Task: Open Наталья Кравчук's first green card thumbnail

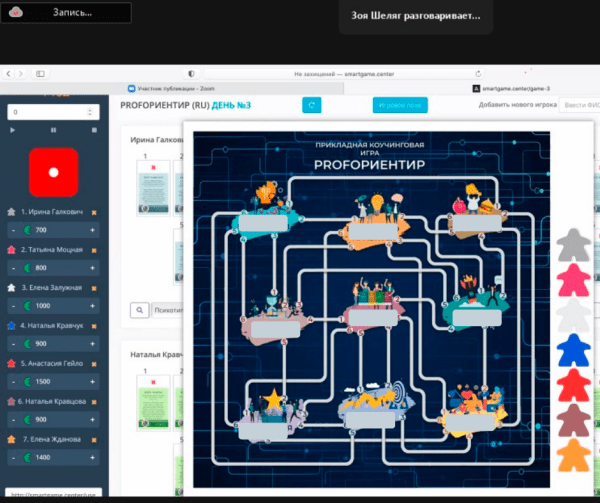Action: [x=153, y=403]
